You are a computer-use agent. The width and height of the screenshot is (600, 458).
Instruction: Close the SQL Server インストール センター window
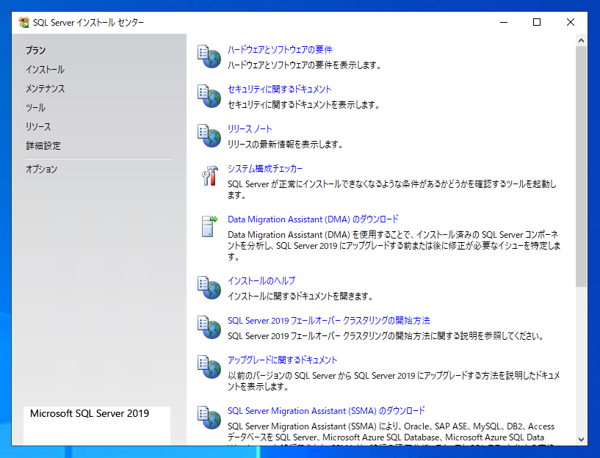tap(570, 23)
